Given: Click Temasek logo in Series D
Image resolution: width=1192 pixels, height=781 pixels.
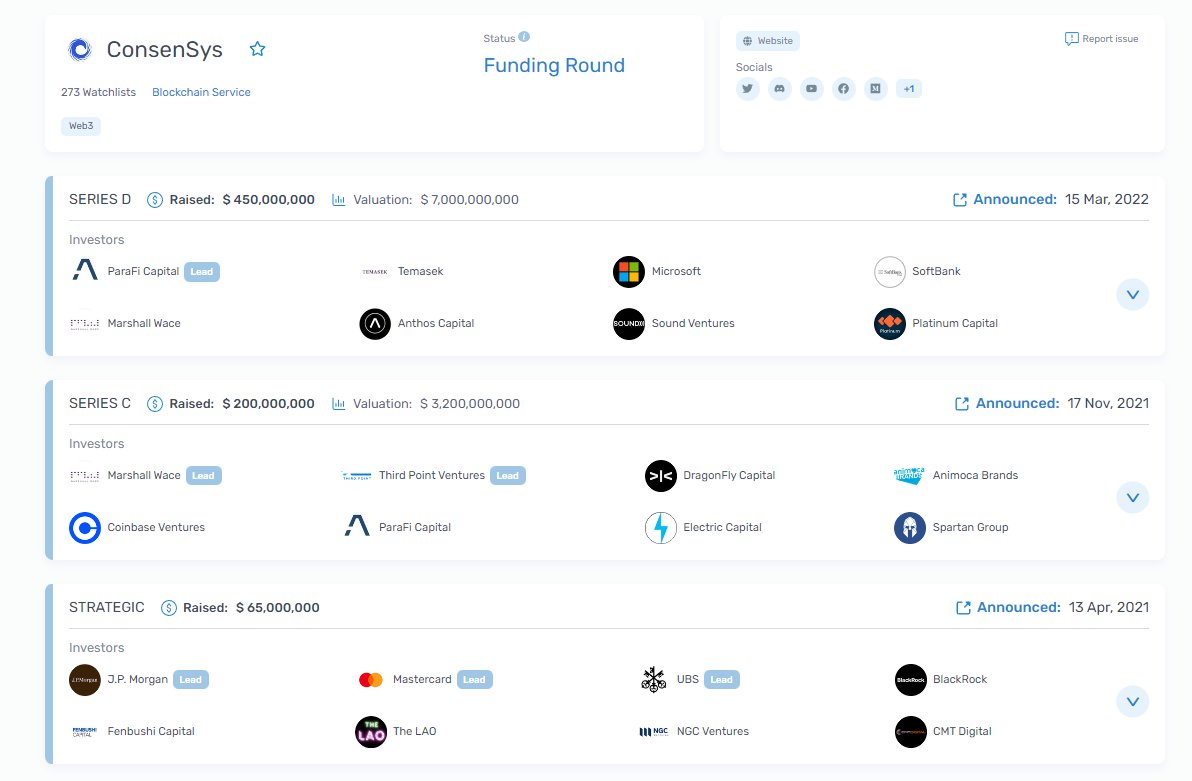Looking at the screenshot, I should pos(375,271).
